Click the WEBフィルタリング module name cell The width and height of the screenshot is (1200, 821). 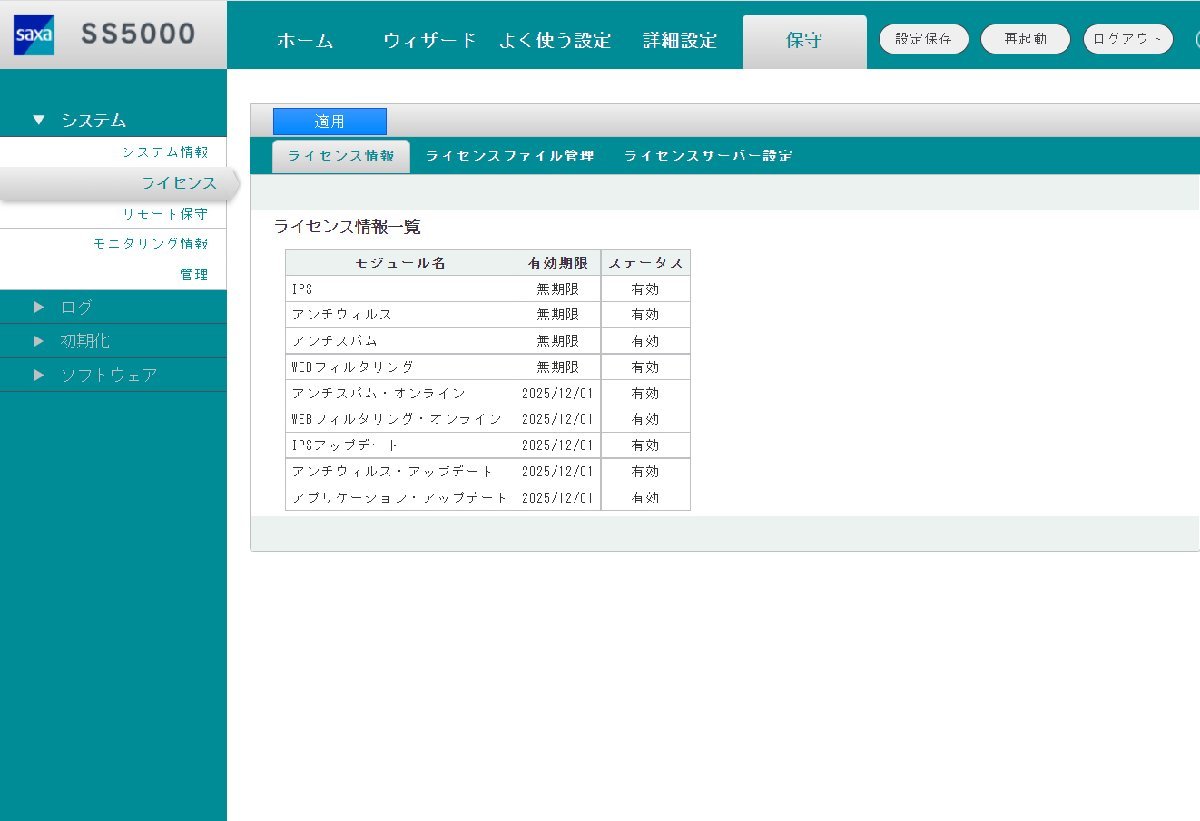pyautogui.click(x=352, y=367)
